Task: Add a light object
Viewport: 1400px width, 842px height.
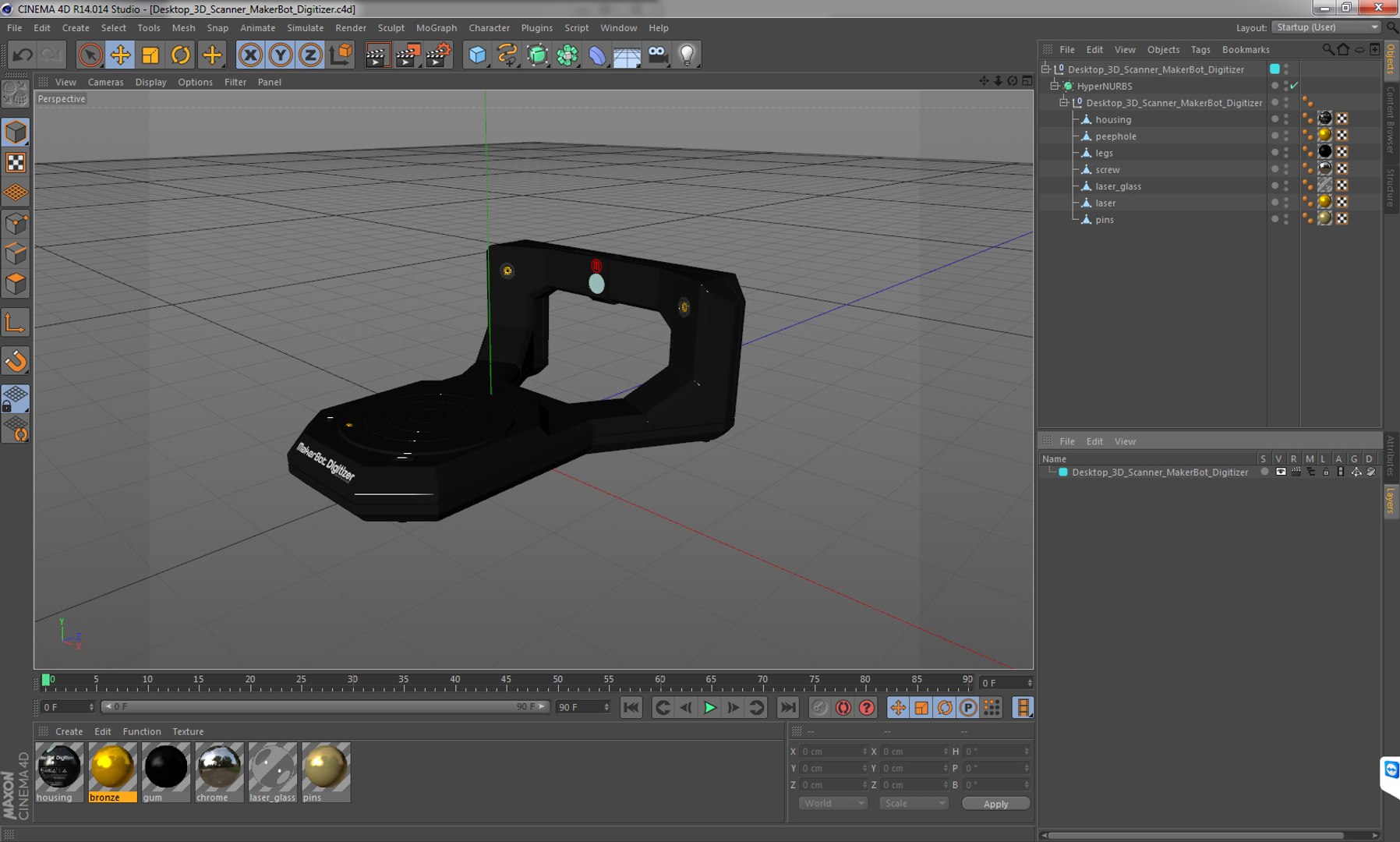Action: tap(687, 55)
